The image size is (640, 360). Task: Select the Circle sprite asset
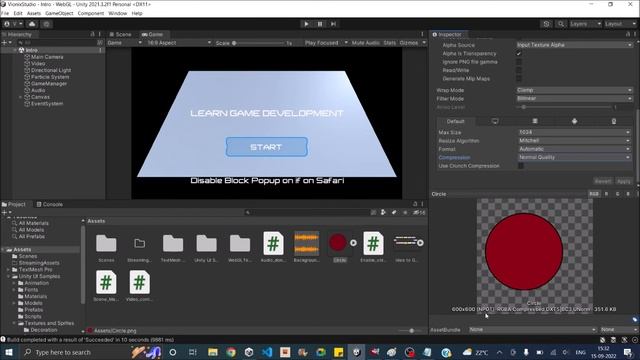338,242
